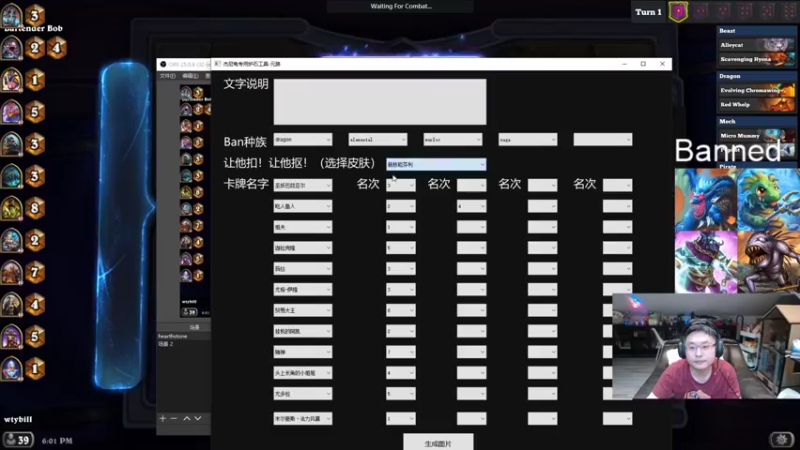Click the Red Whelp minion entry

click(x=756, y=105)
